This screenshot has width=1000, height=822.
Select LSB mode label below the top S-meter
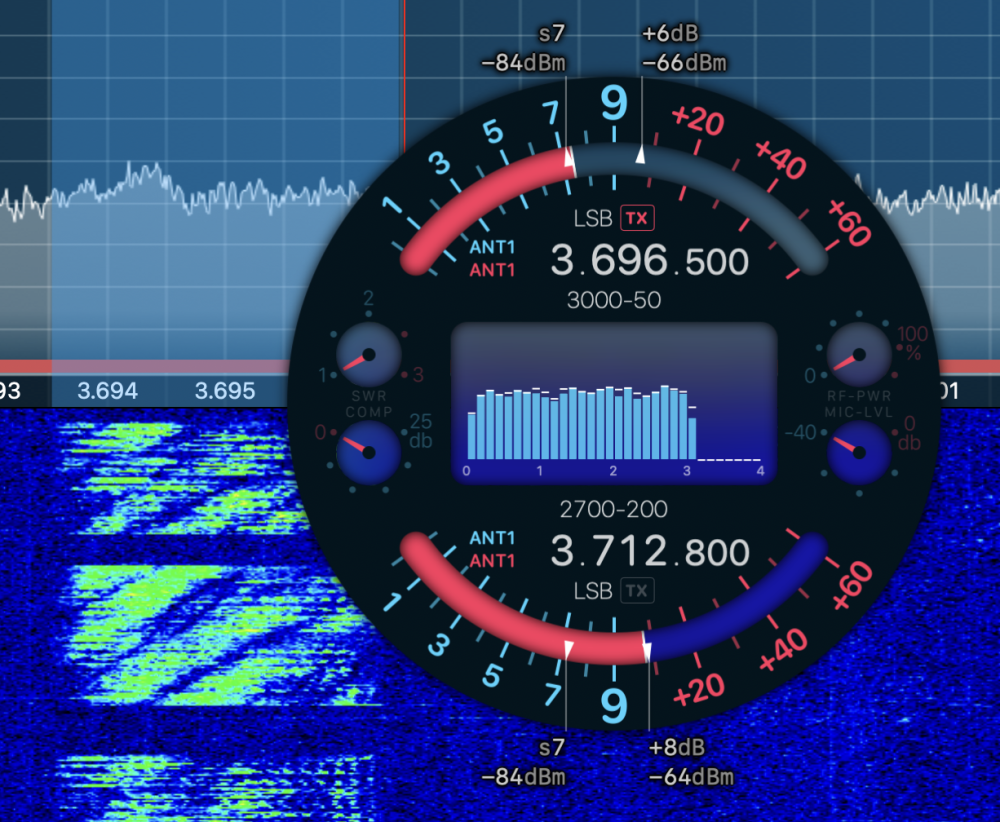pos(592,219)
